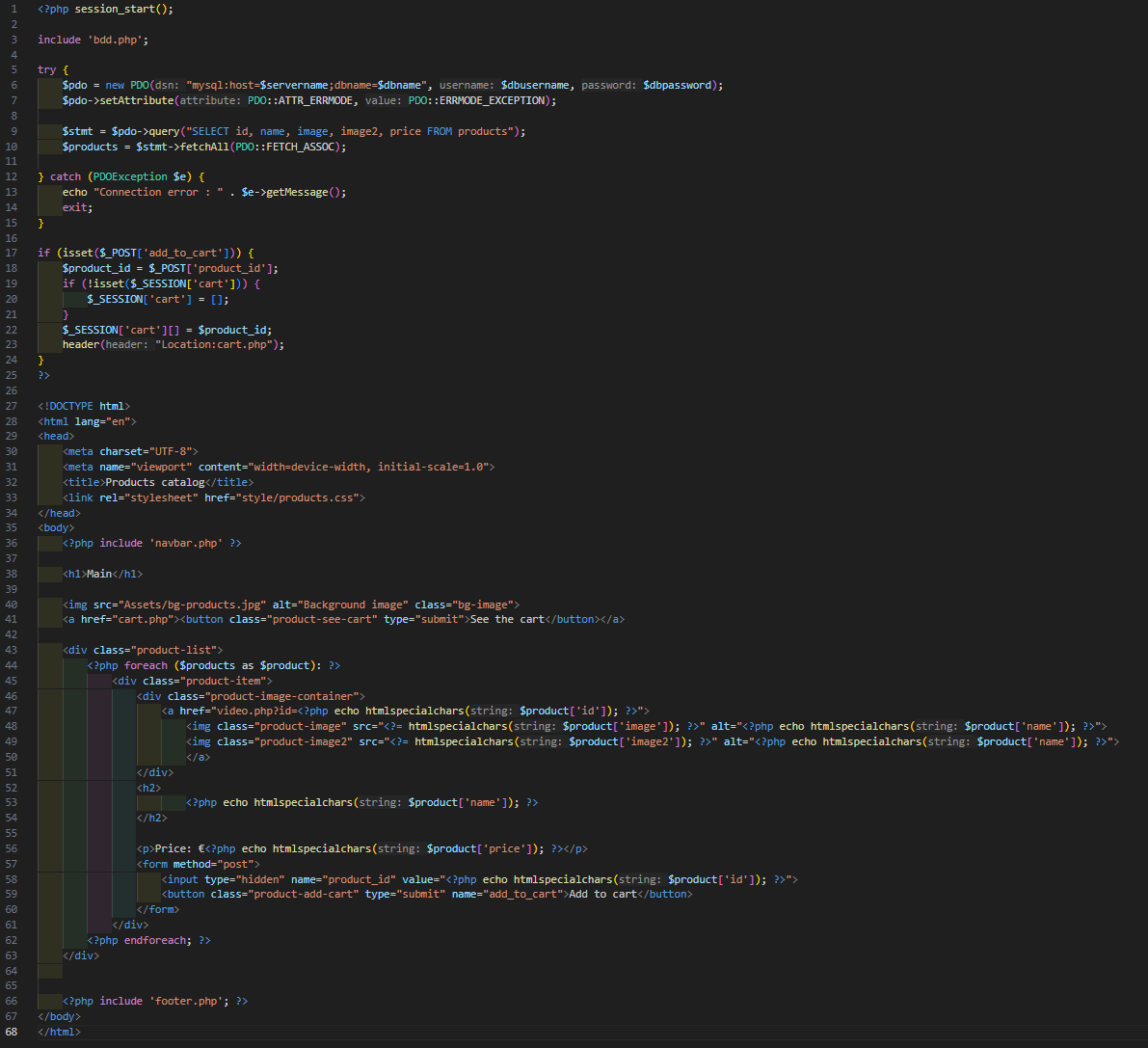
Task: Click the foreach keyword in product-list
Action: tap(146, 665)
